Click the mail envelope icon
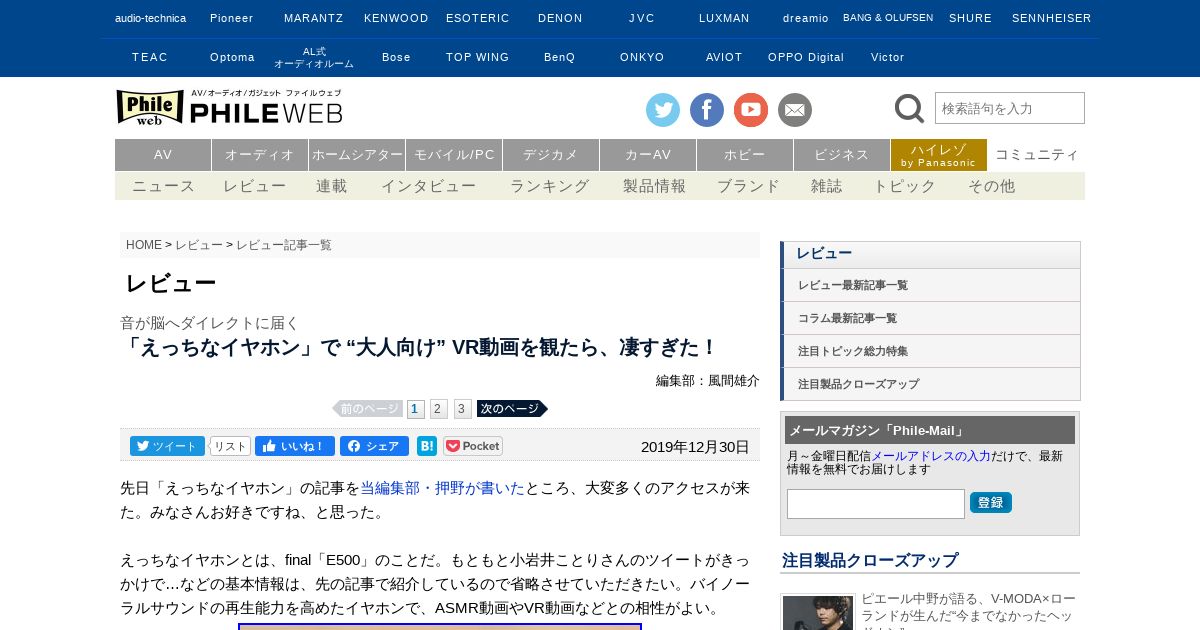 [795, 110]
